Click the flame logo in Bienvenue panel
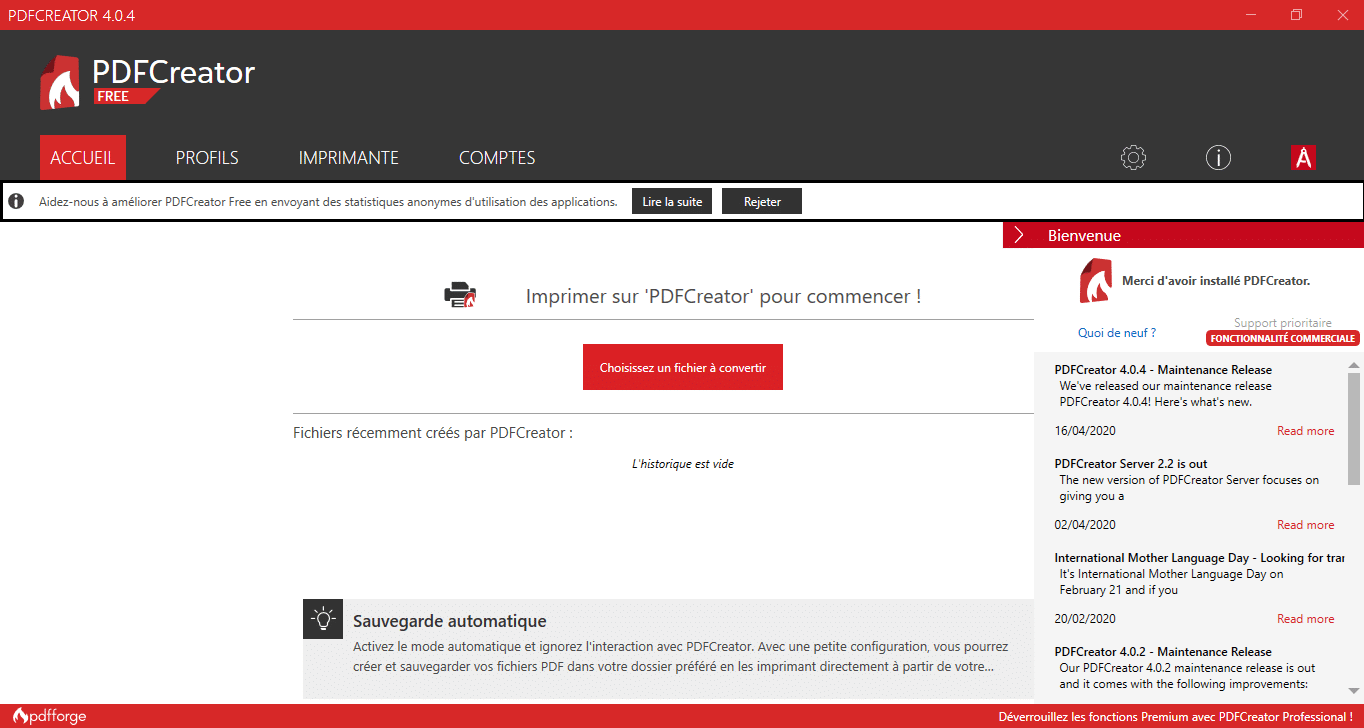1364x728 pixels. [x=1095, y=280]
